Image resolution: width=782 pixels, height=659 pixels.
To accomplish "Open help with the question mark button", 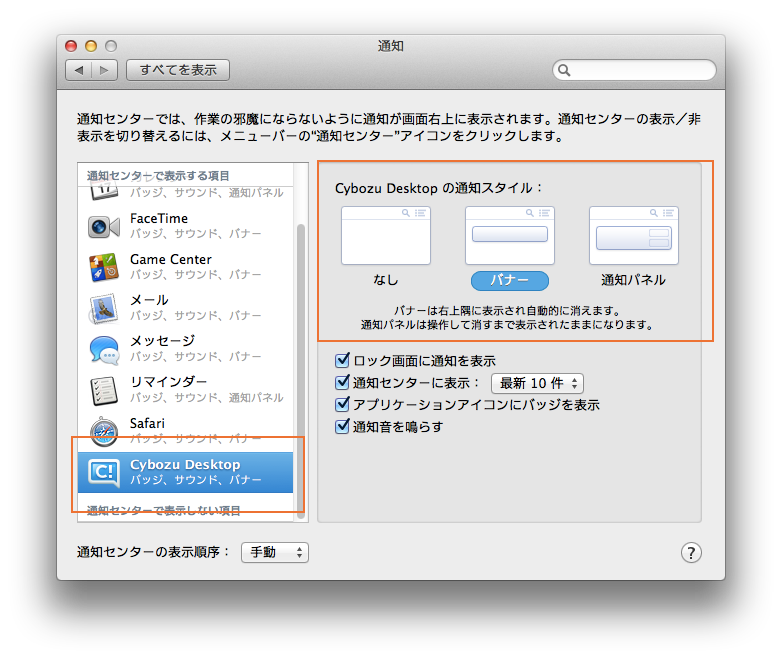I will pyautogui.click(x=691, y=553).
